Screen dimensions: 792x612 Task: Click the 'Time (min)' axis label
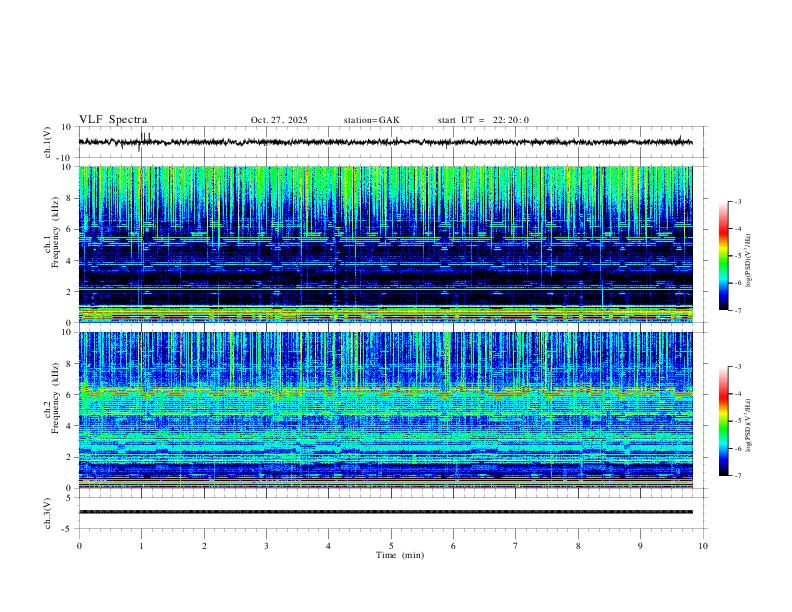tap(400, 555)
